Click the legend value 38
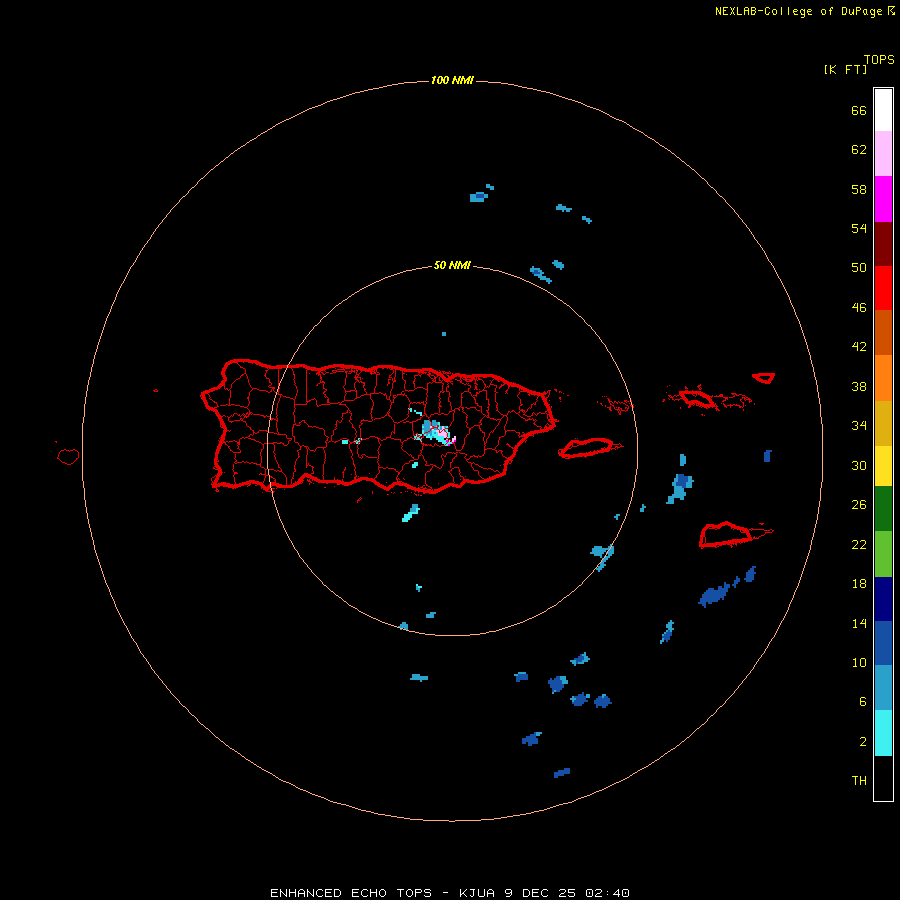This screenshot has width=900, height=900. (859, 387)
